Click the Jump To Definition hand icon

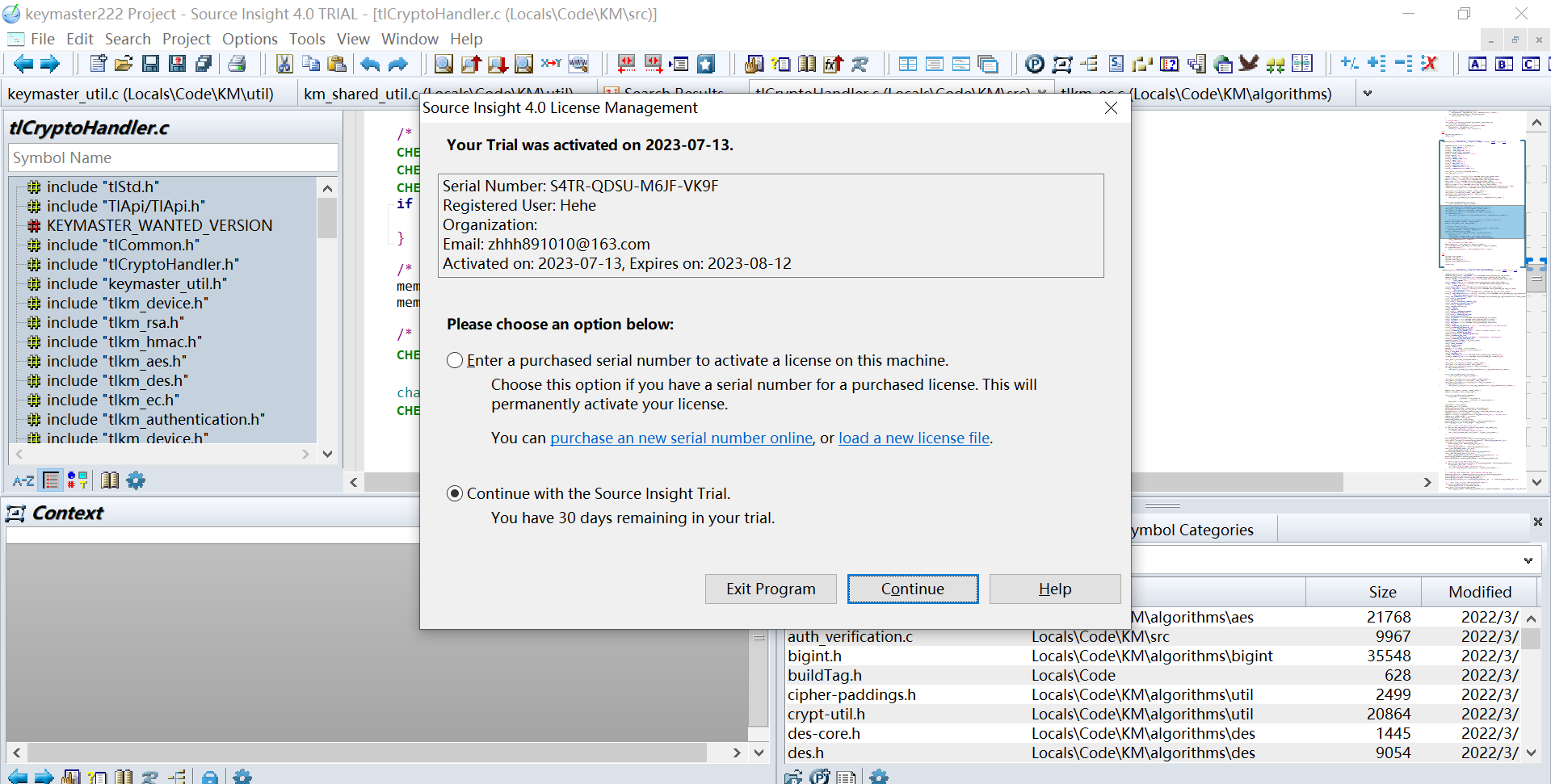[x=754, y=64]
